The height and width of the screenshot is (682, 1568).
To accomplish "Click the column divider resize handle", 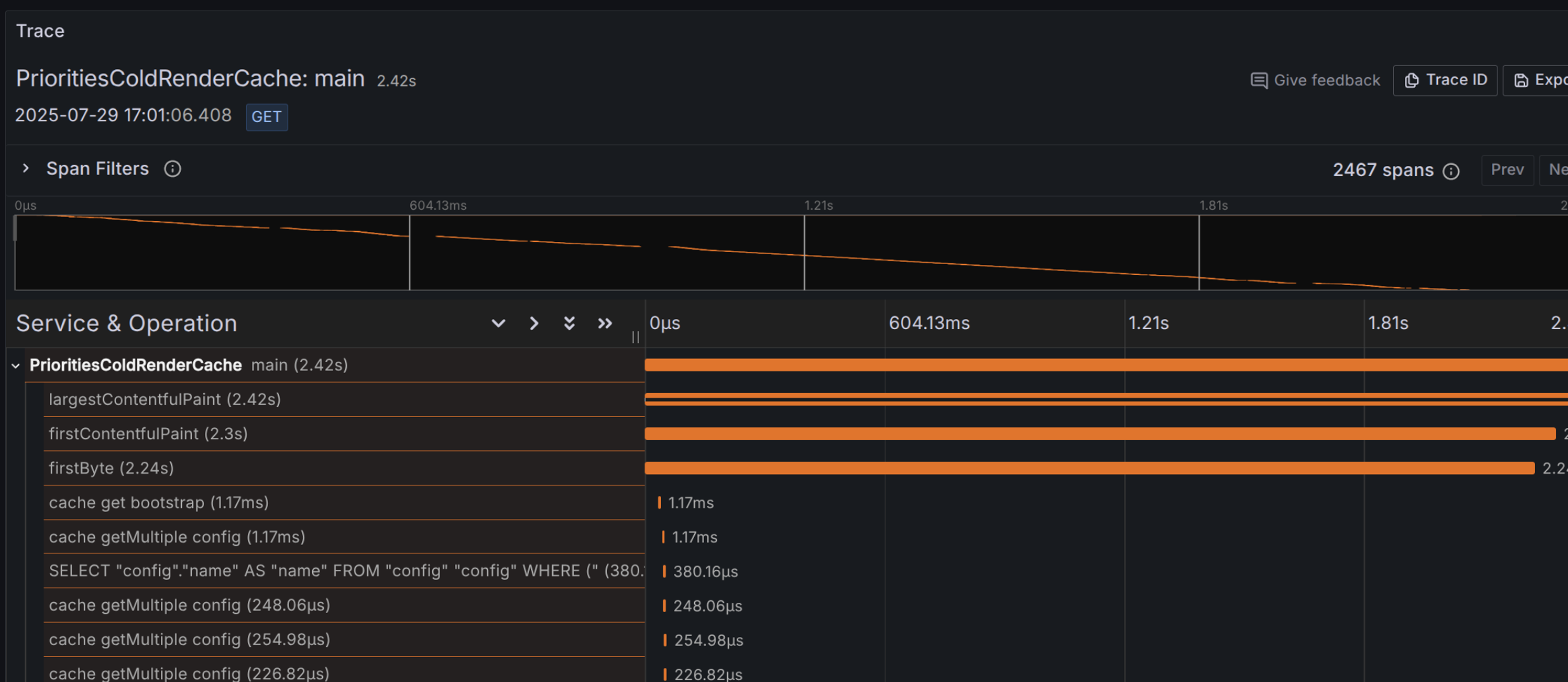I will coord(635,337).
